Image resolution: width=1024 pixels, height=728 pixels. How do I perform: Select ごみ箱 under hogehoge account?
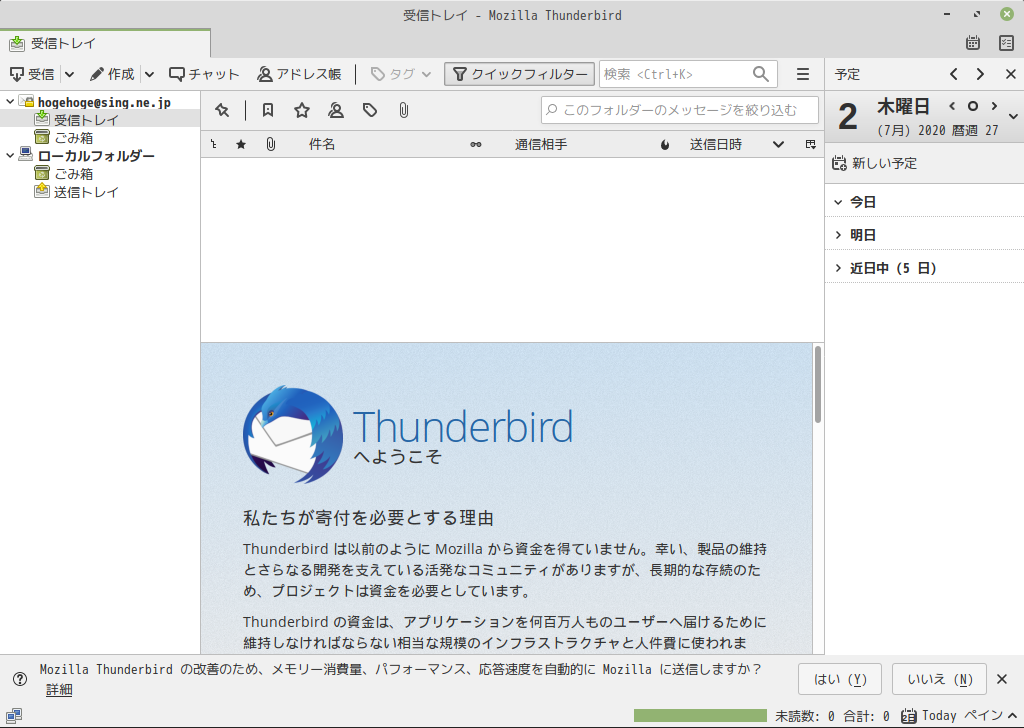coord(99,138)
